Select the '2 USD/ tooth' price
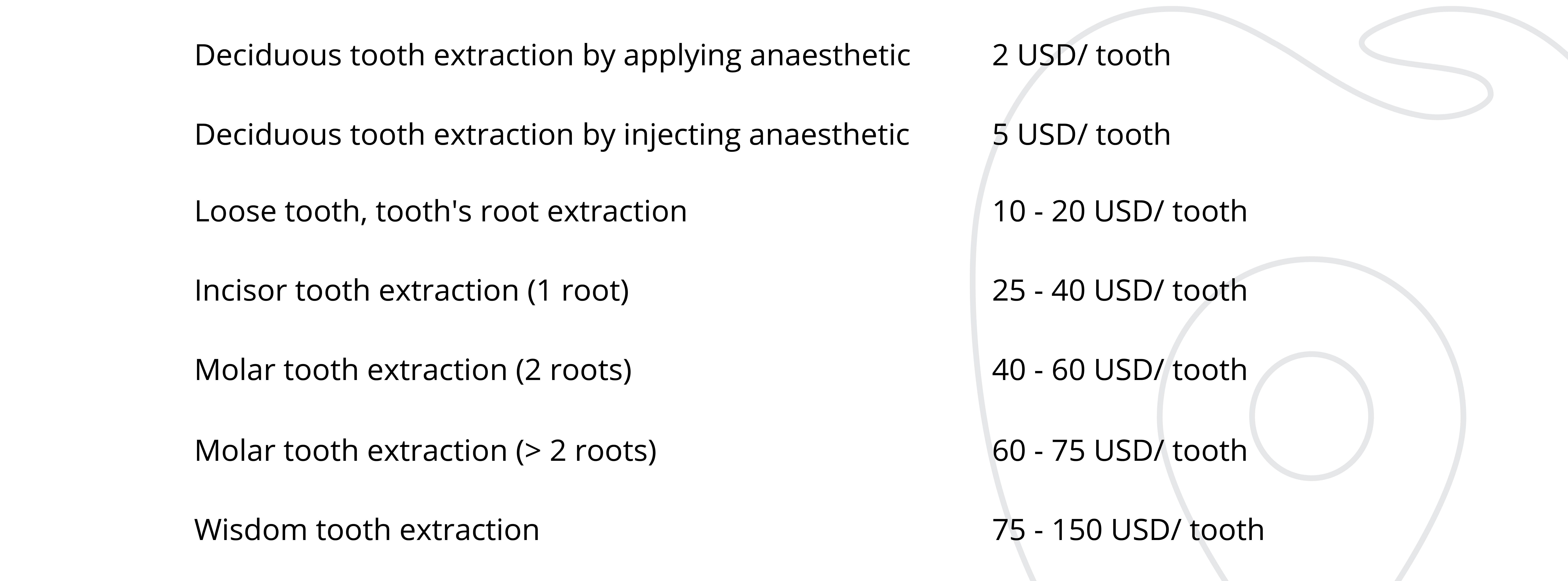Screen dimensions: 1568x581 coord(1081,55)
